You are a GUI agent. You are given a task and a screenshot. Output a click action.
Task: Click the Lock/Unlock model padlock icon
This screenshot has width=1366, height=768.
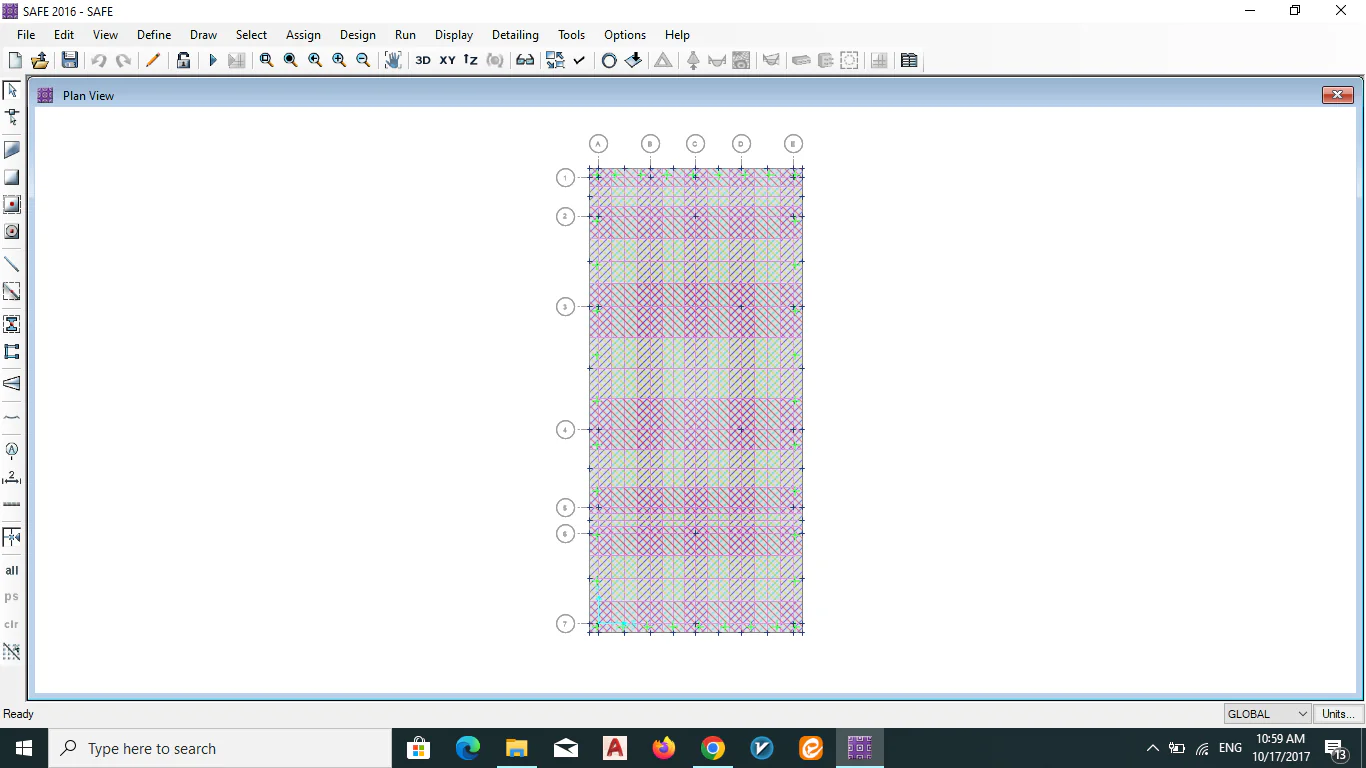tap(183, 60)
